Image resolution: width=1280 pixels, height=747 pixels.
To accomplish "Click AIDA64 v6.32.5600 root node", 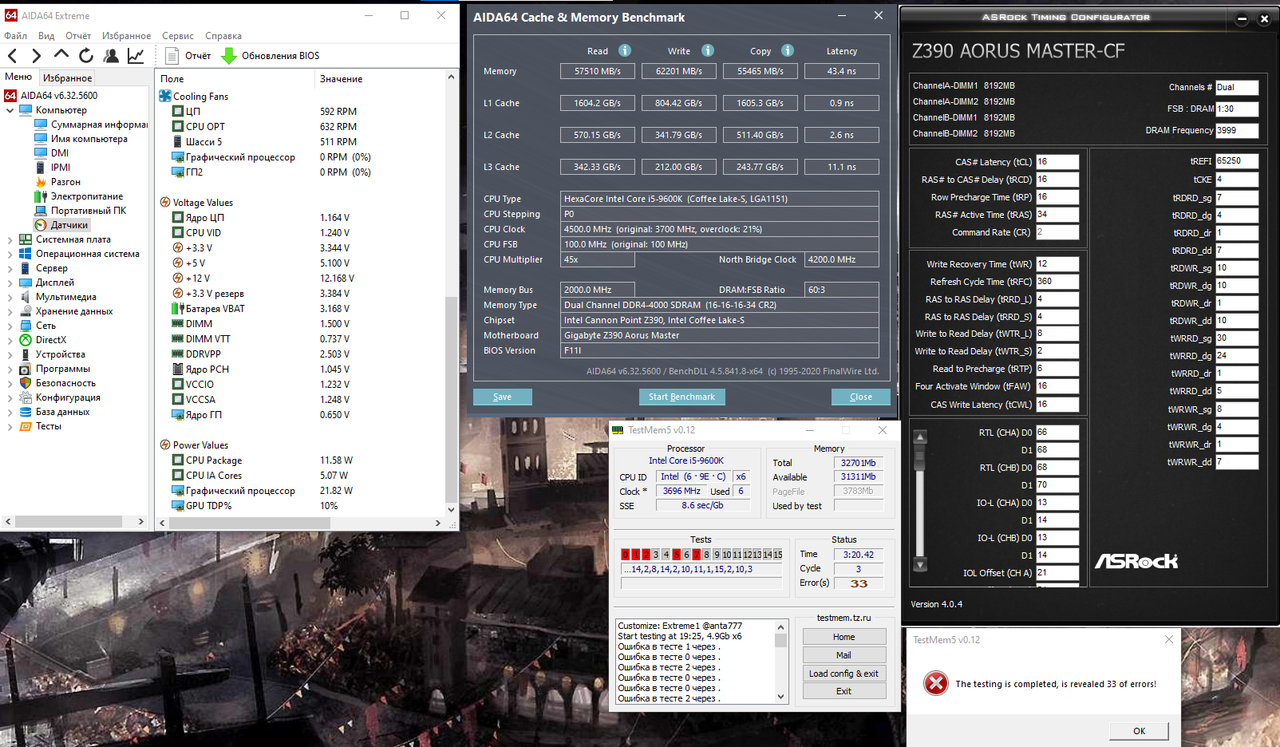I will (51, 96).
